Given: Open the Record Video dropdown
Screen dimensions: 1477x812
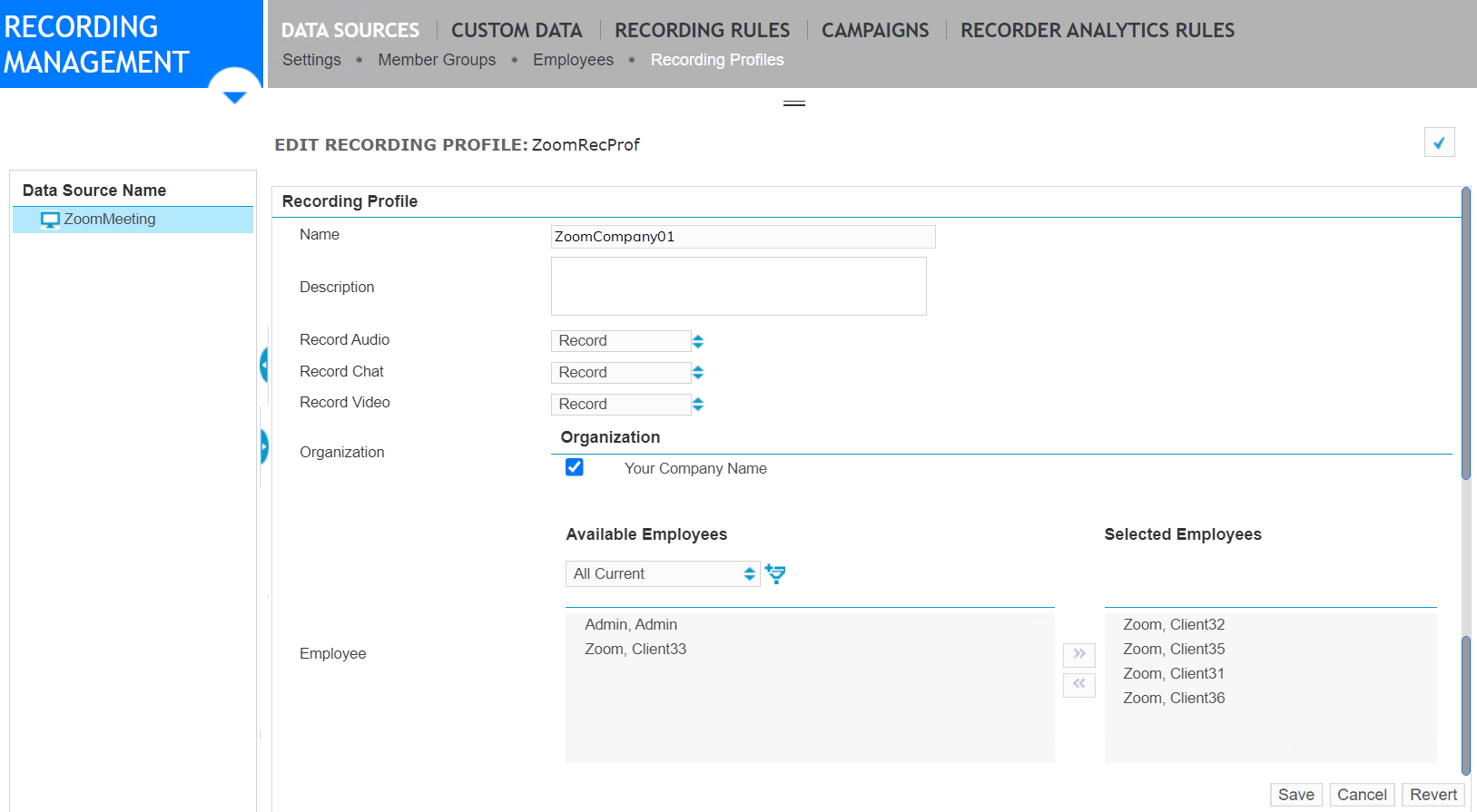Looking at the screenshot, I should 627,405.
